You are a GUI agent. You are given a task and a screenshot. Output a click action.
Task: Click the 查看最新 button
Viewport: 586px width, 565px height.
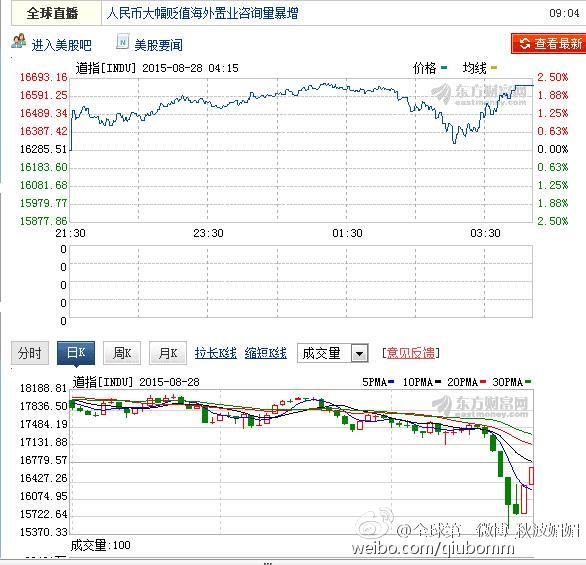(549, 44)
